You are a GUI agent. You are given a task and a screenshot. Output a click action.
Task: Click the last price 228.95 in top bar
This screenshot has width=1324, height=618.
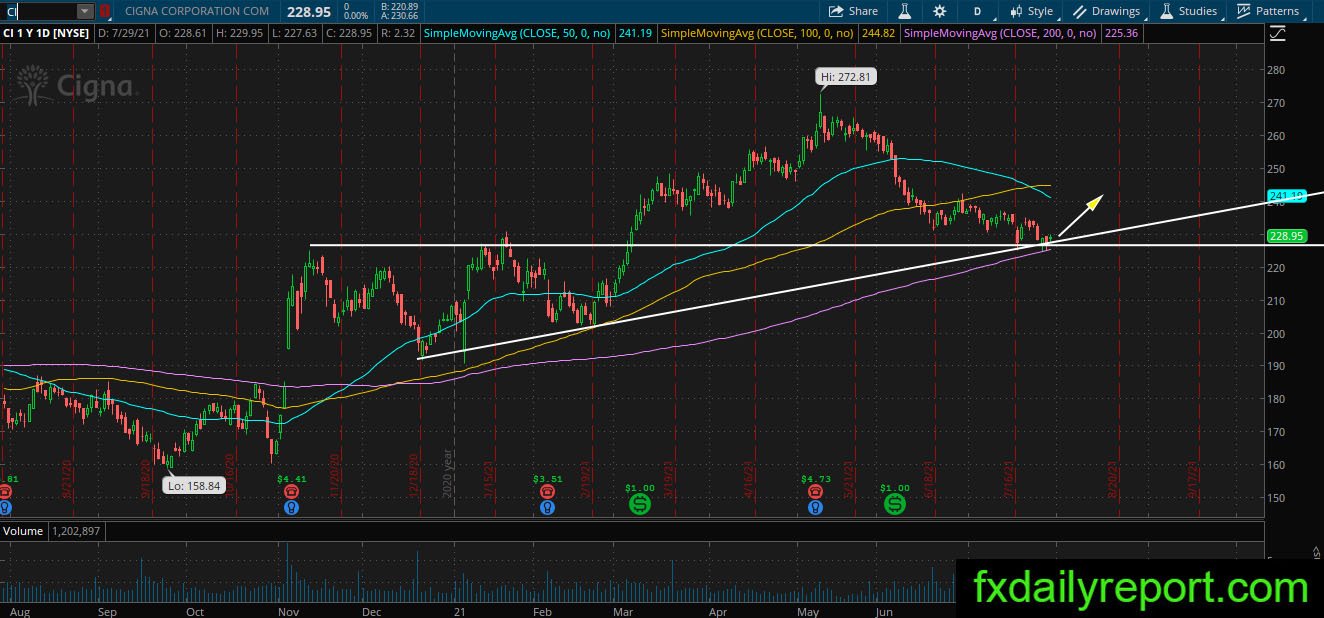point(307,11)
